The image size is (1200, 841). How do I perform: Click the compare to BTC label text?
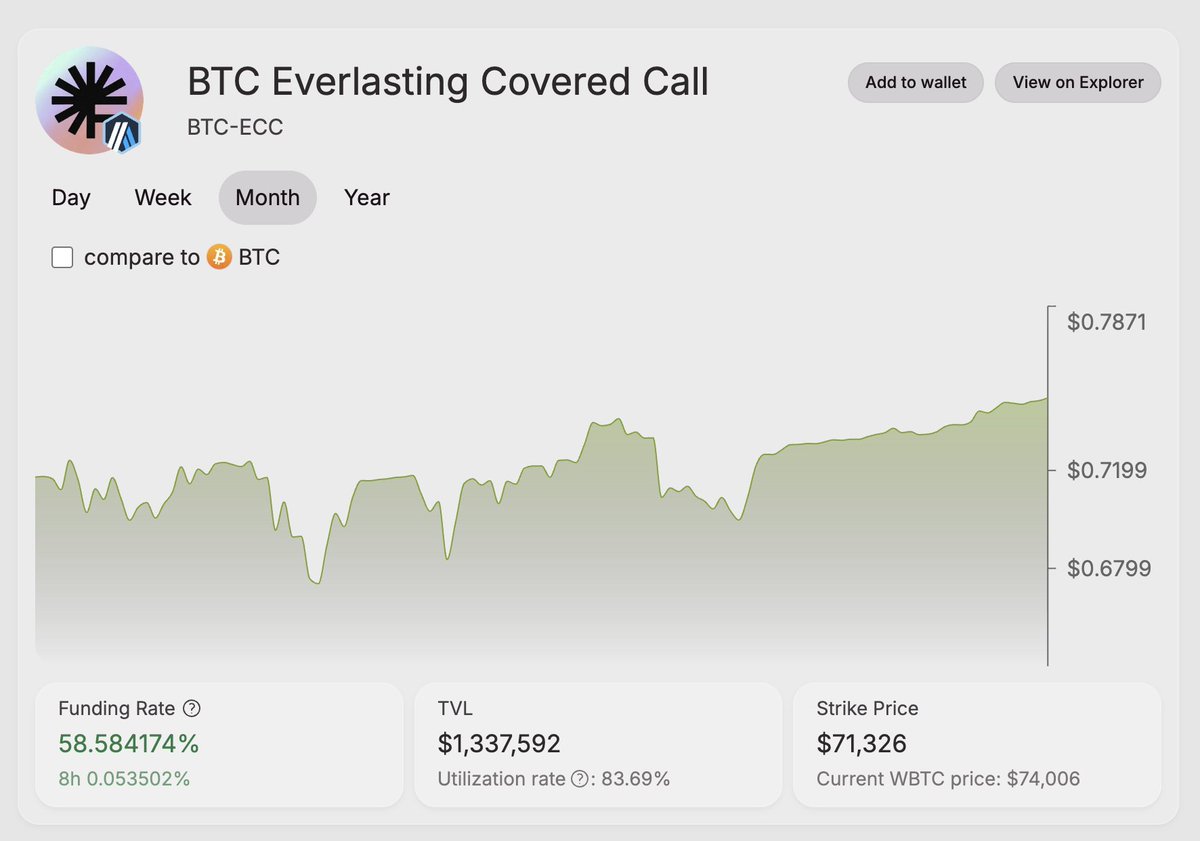[x=182, y=258]
